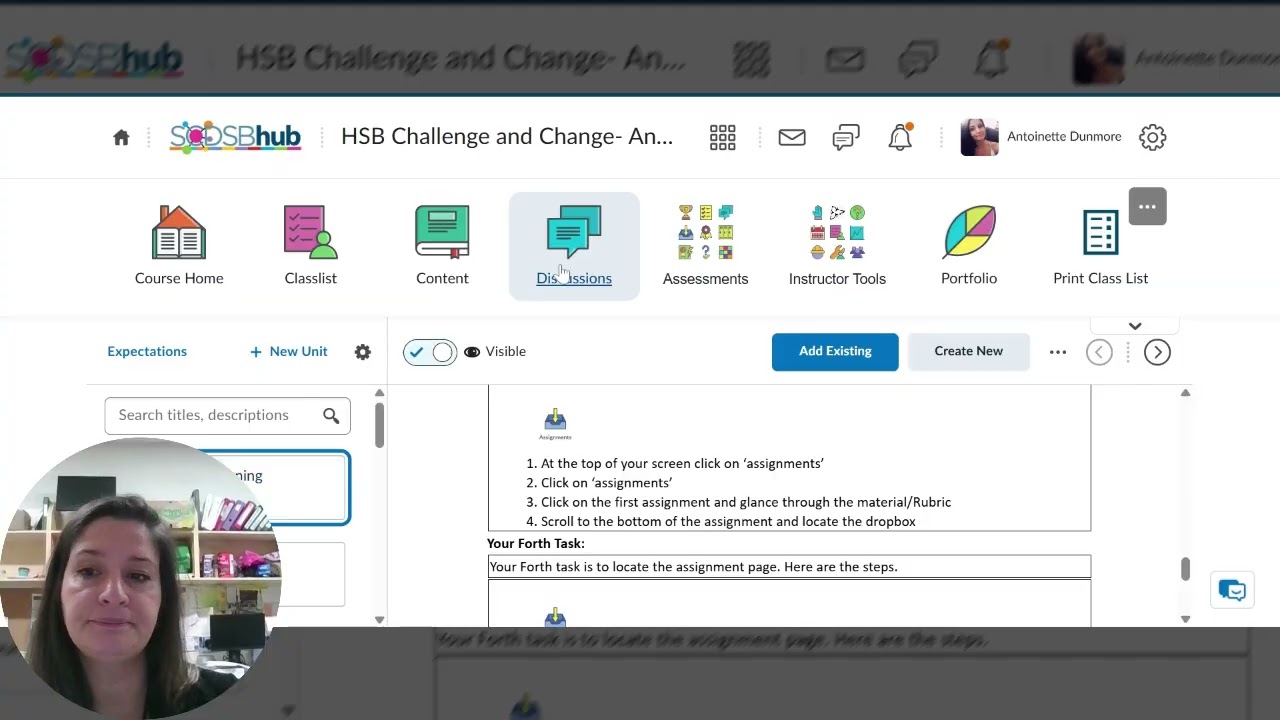The image size is (1280, 720).
Task: Go to the previous content item arrow
Action: coord(1099,352)
